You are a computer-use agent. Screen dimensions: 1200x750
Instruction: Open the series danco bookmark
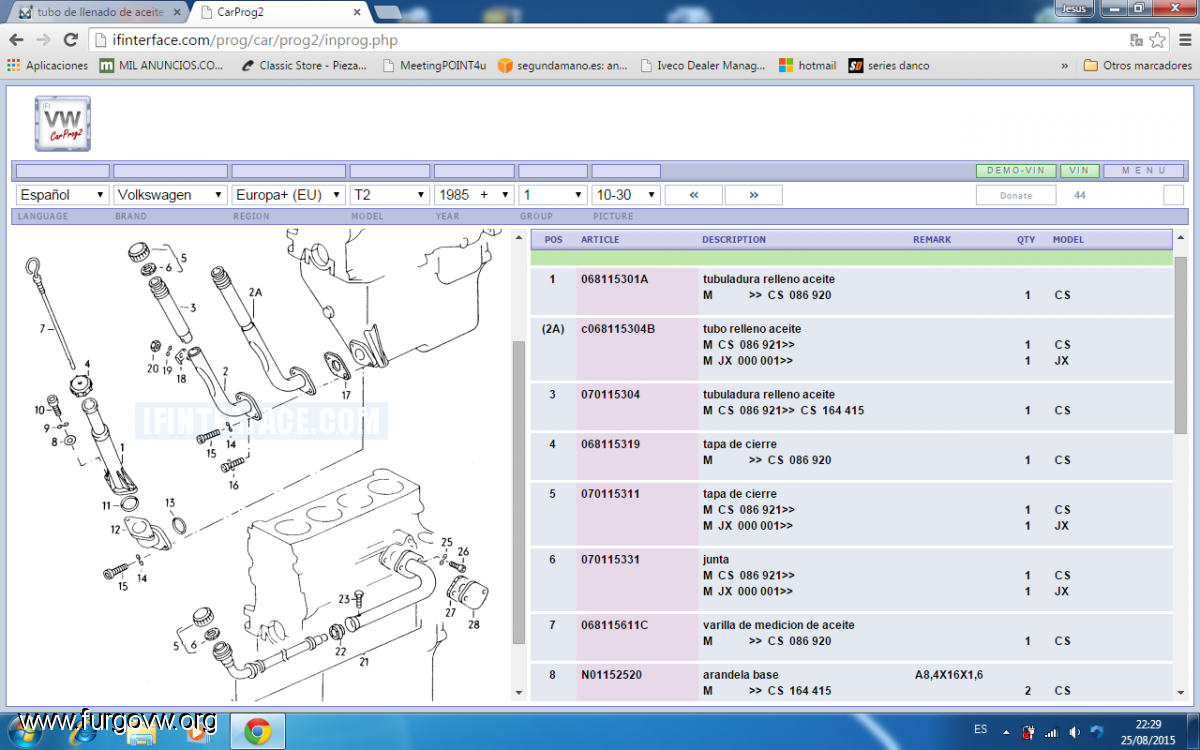889,66
